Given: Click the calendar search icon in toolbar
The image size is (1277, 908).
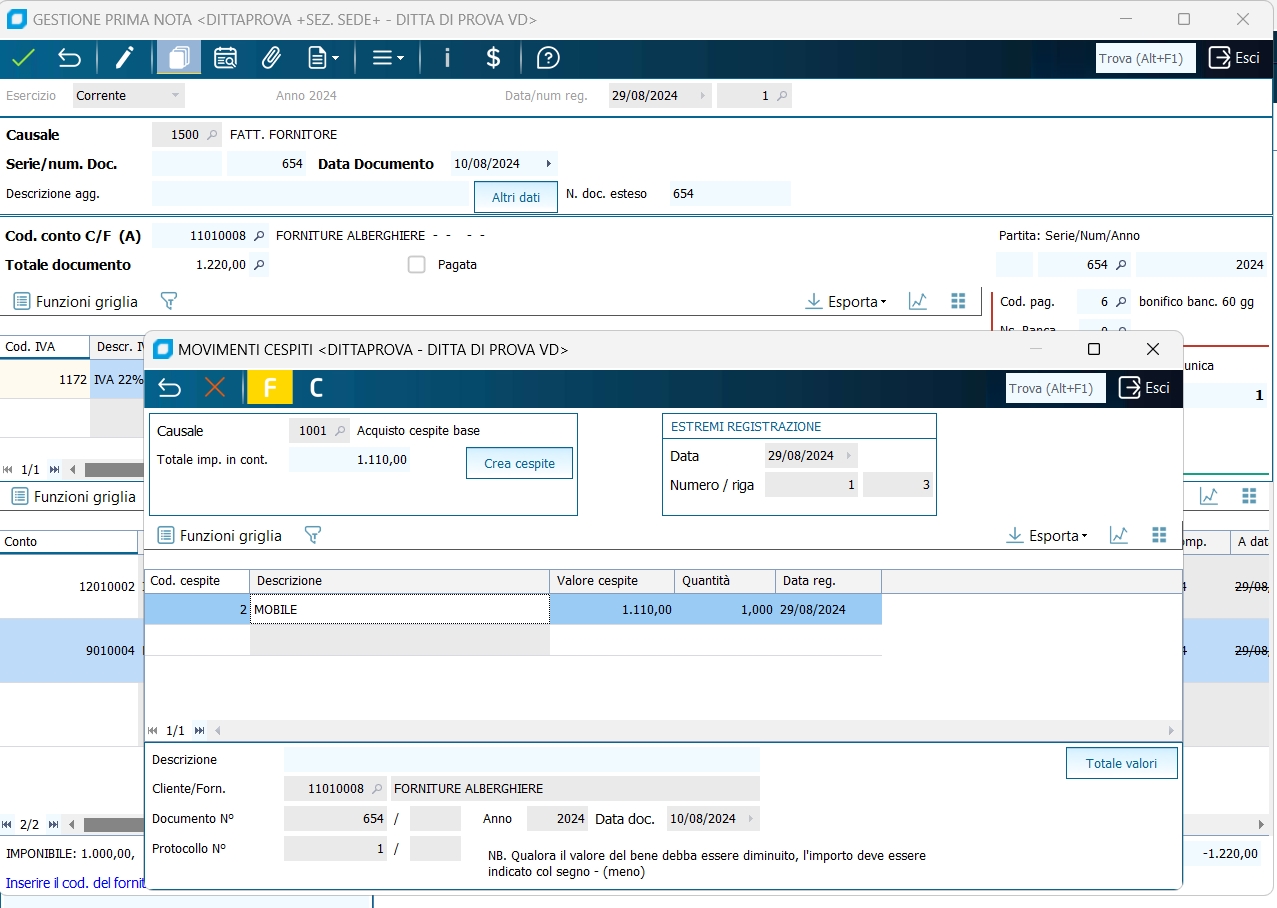Looking at the screenshot, I should [226, 58].
